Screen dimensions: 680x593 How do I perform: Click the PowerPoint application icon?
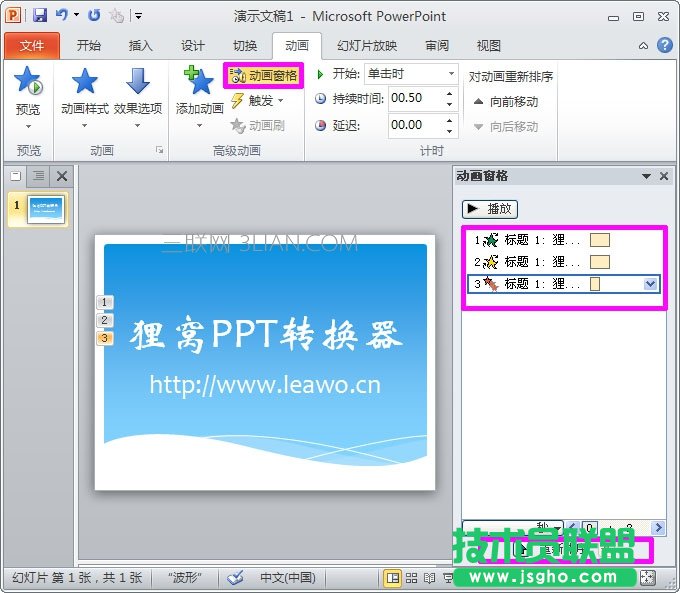tap(13, 16)
